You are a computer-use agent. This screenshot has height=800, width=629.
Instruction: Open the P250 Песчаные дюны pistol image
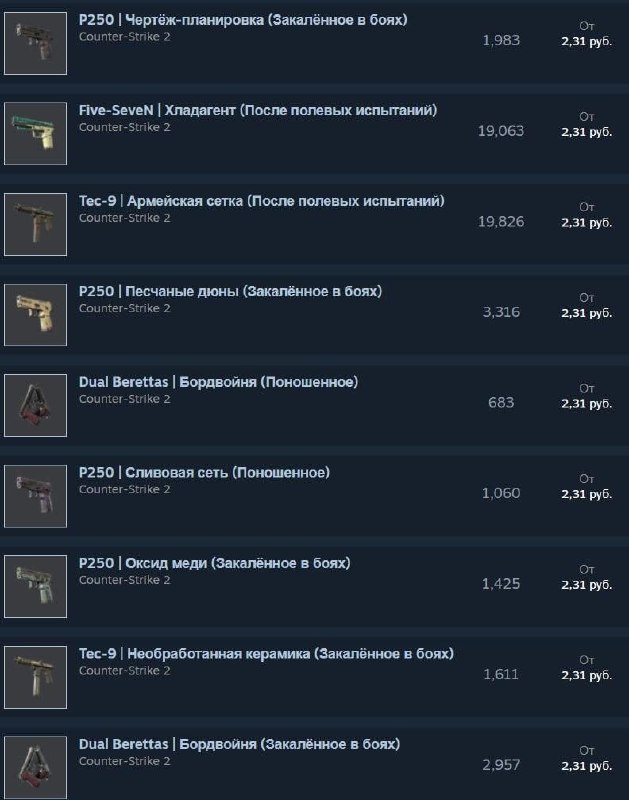click(35, 315)
